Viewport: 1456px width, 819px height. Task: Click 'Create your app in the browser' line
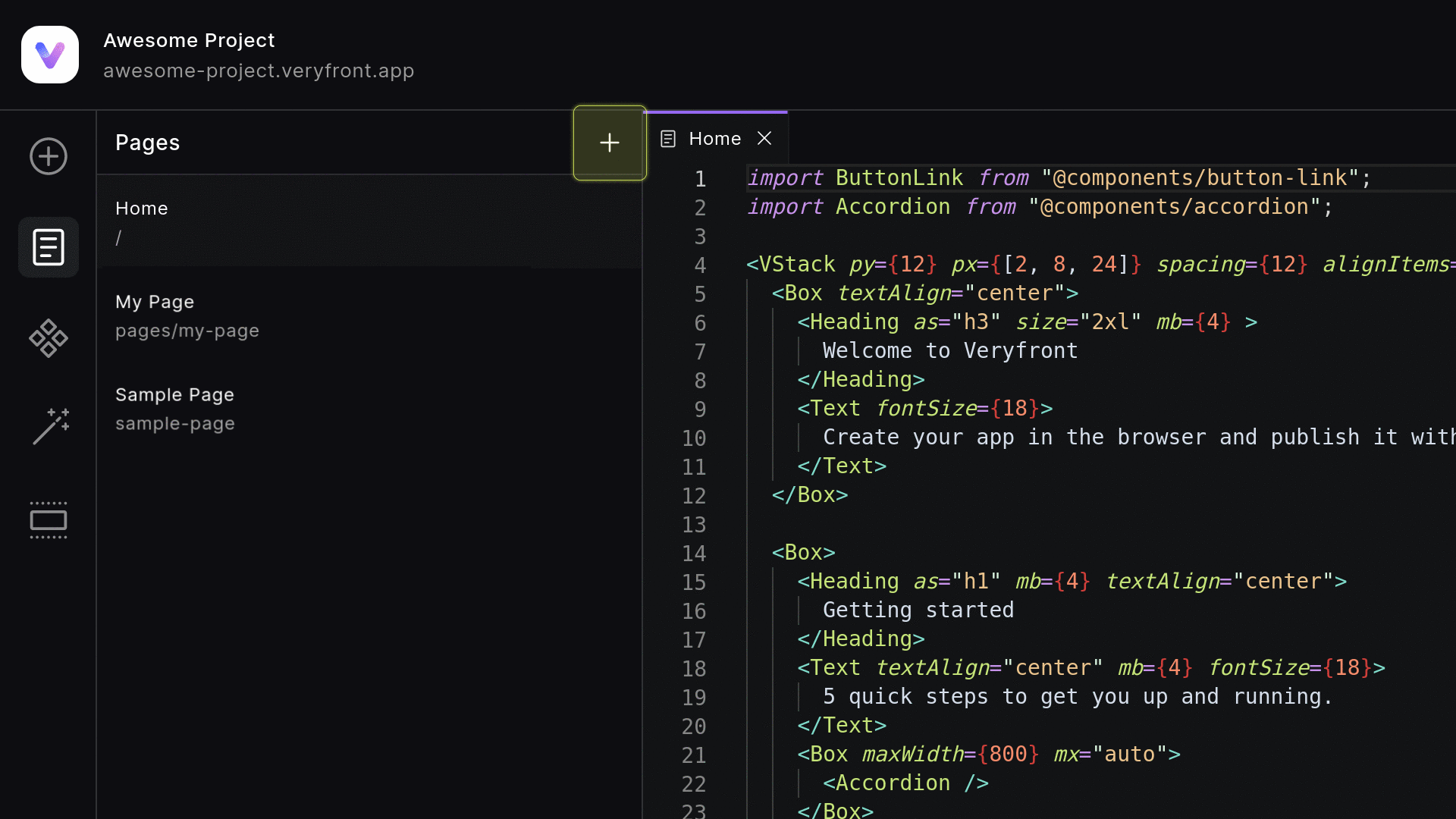coord(1139,437)
